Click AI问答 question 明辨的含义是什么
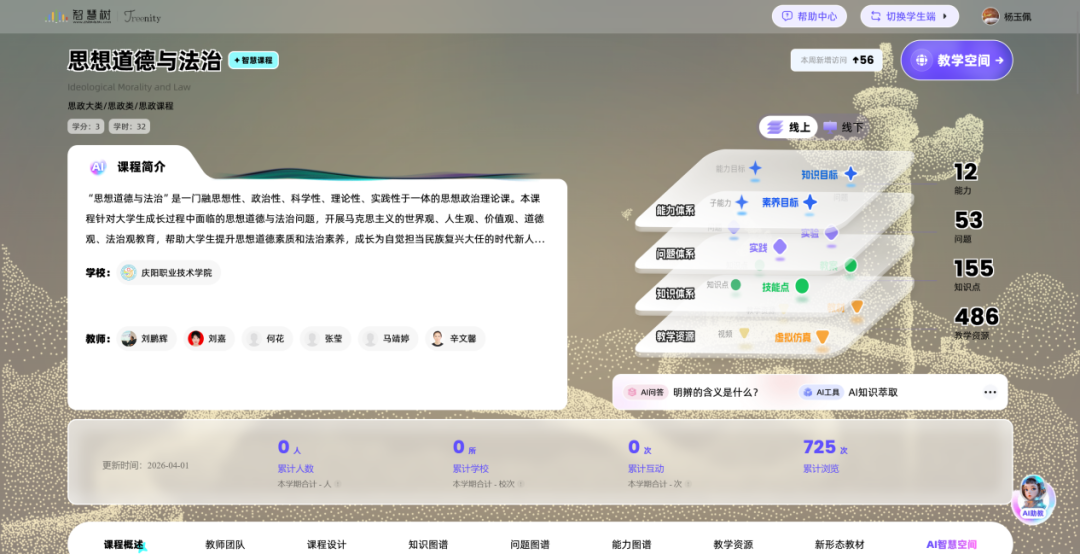The image size is (1080, 554). 716,392
